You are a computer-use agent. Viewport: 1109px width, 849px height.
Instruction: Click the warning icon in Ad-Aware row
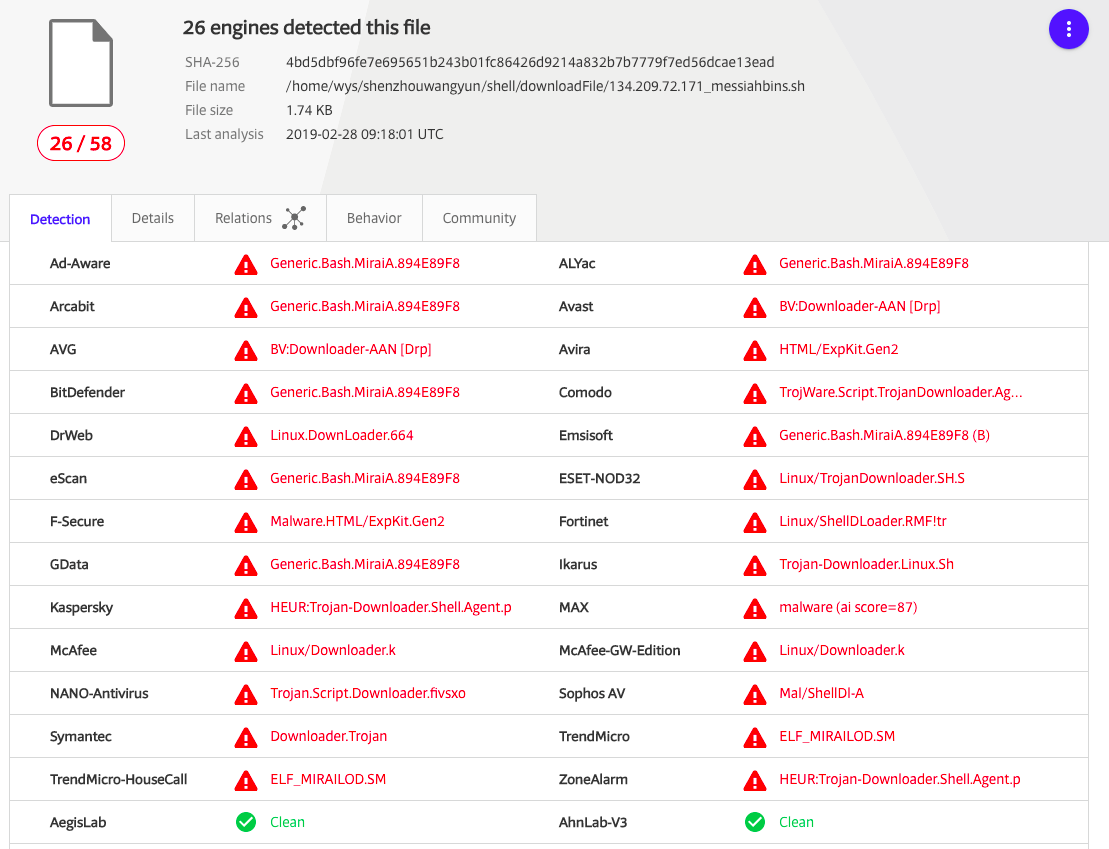pos(246,265)
